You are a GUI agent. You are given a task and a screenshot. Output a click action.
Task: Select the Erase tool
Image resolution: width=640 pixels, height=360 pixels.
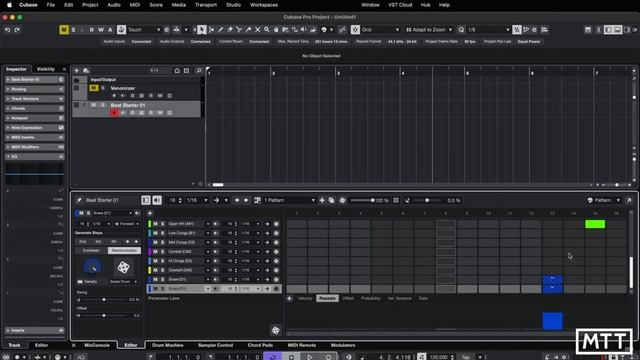[x=230, y=30]
